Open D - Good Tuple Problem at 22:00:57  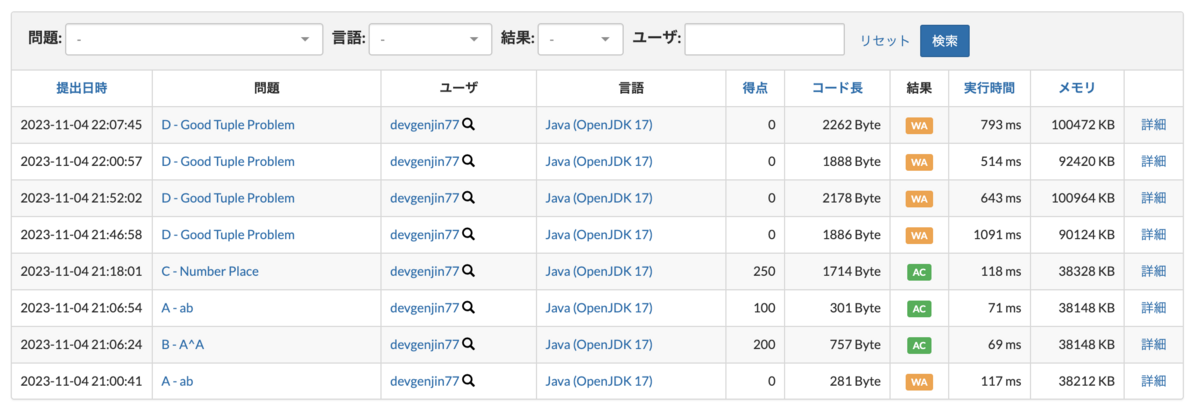pyautogui.click(x=228, y=161)
